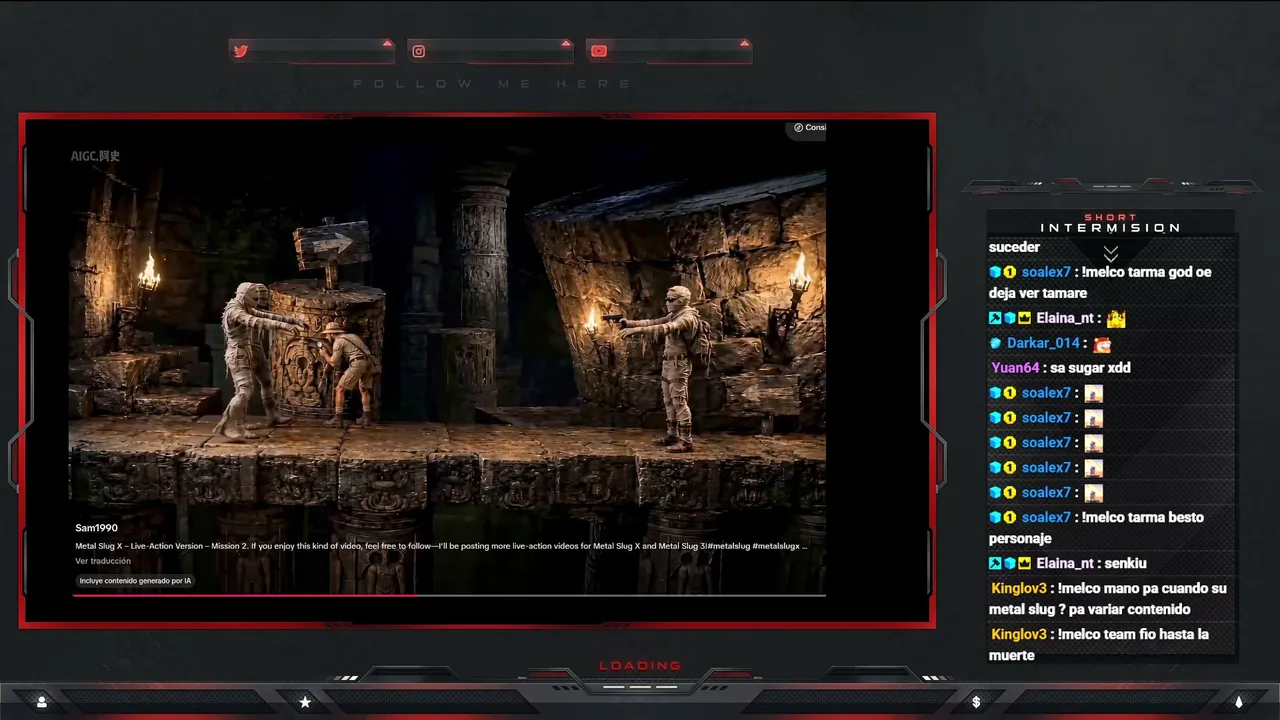Click the #metalslug hashtag in description
Screen dimensions: 1280x720
pos(728,546)
